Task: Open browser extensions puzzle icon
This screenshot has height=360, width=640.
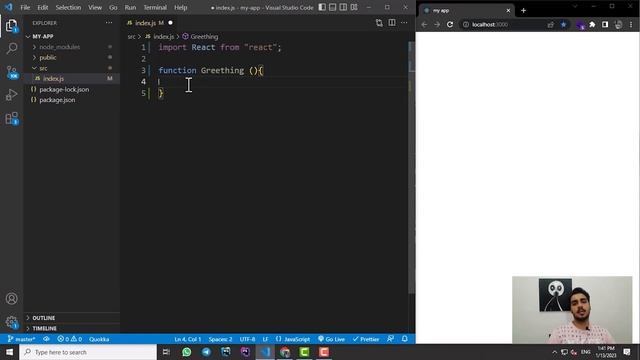Action: tap(592, 24)
